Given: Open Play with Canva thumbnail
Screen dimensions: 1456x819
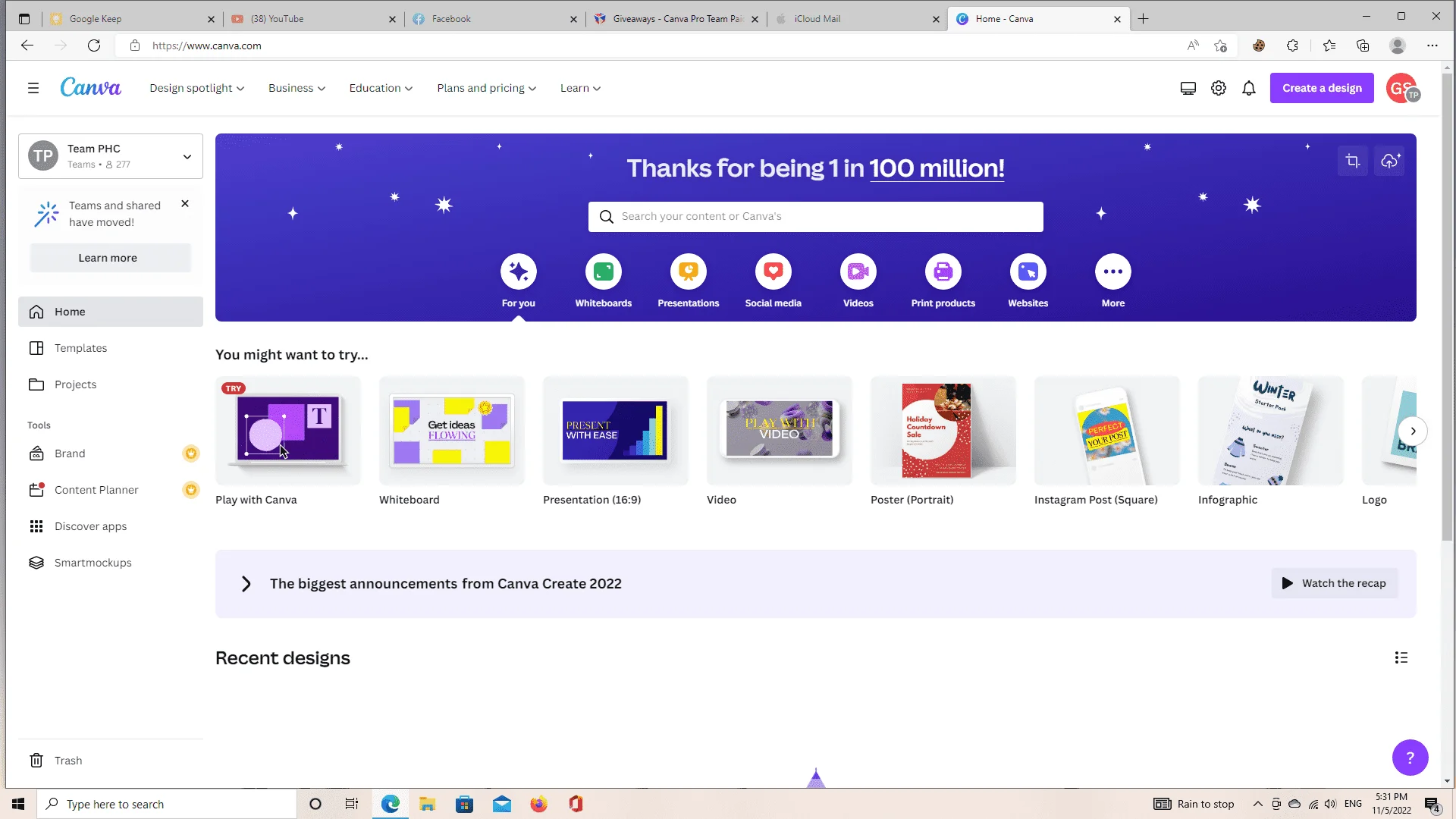Looking at the screenshot, I should click(x=288, y=431).
